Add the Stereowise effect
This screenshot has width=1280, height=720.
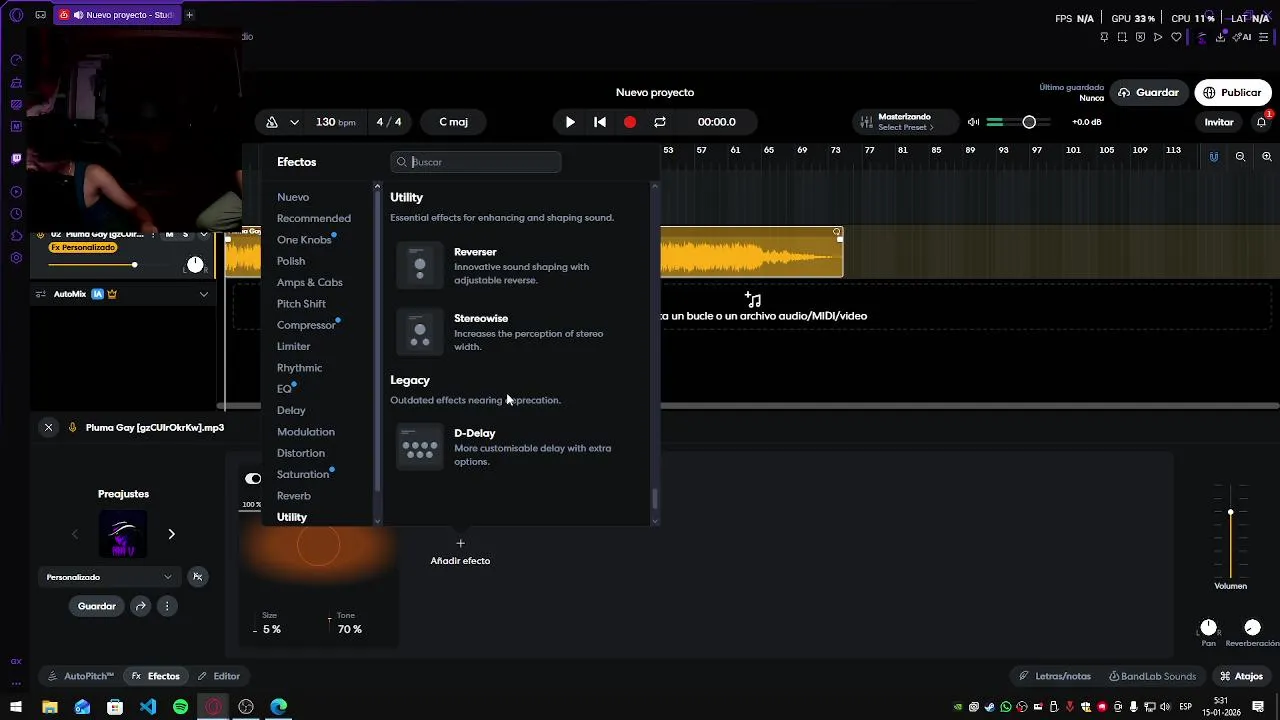point(515,332)
